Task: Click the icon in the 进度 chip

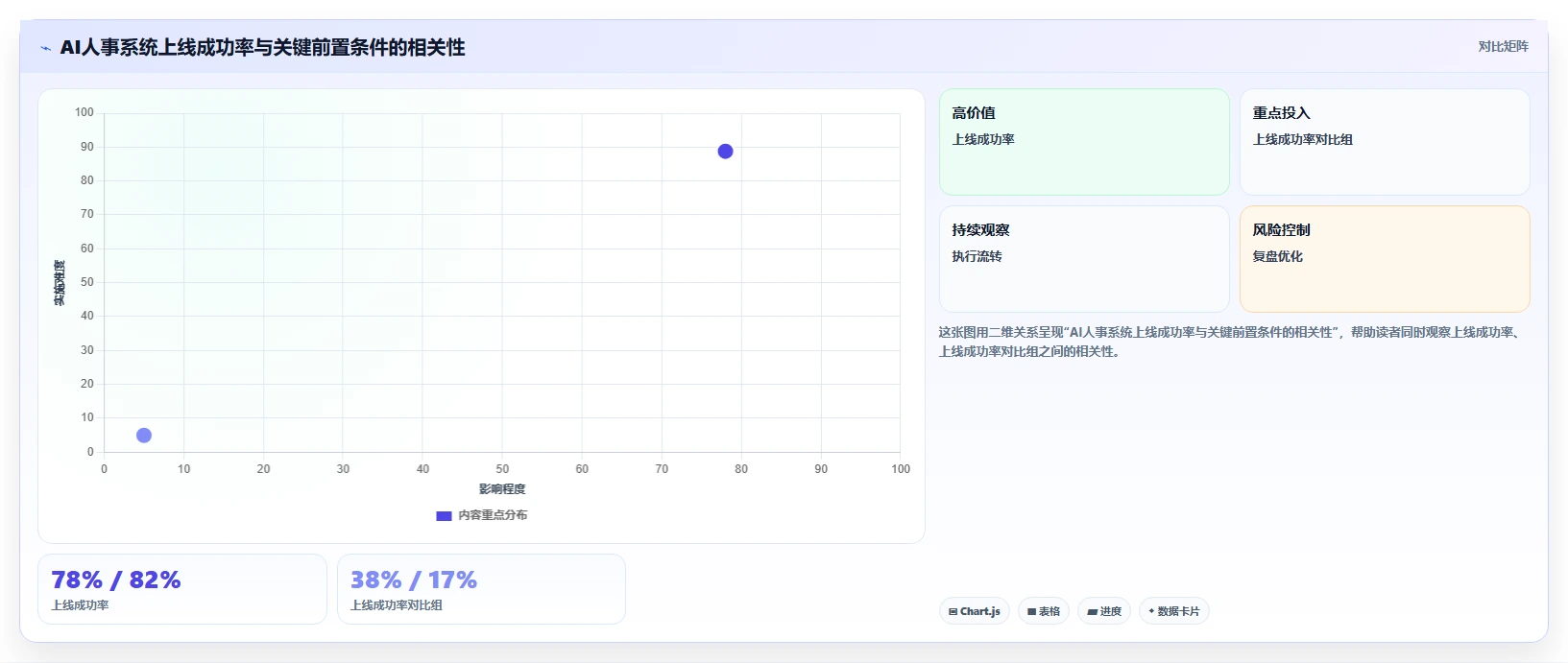Action: coord(1092,611)
